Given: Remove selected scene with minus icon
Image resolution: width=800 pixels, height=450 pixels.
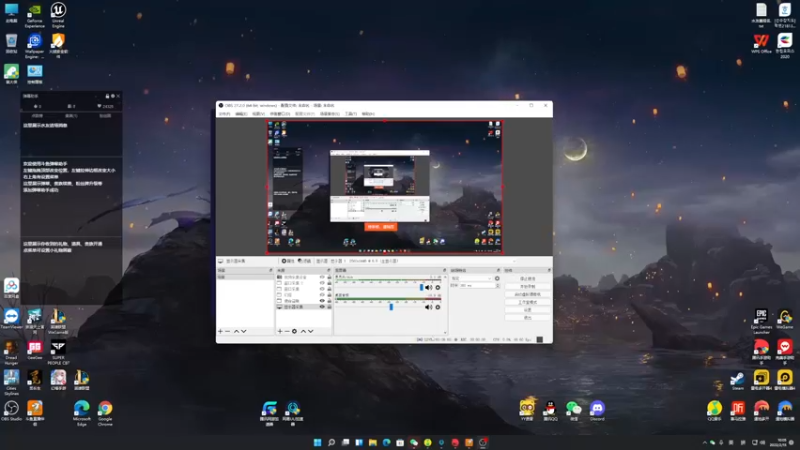Looking at the screenshot, I should coord(228,331).
